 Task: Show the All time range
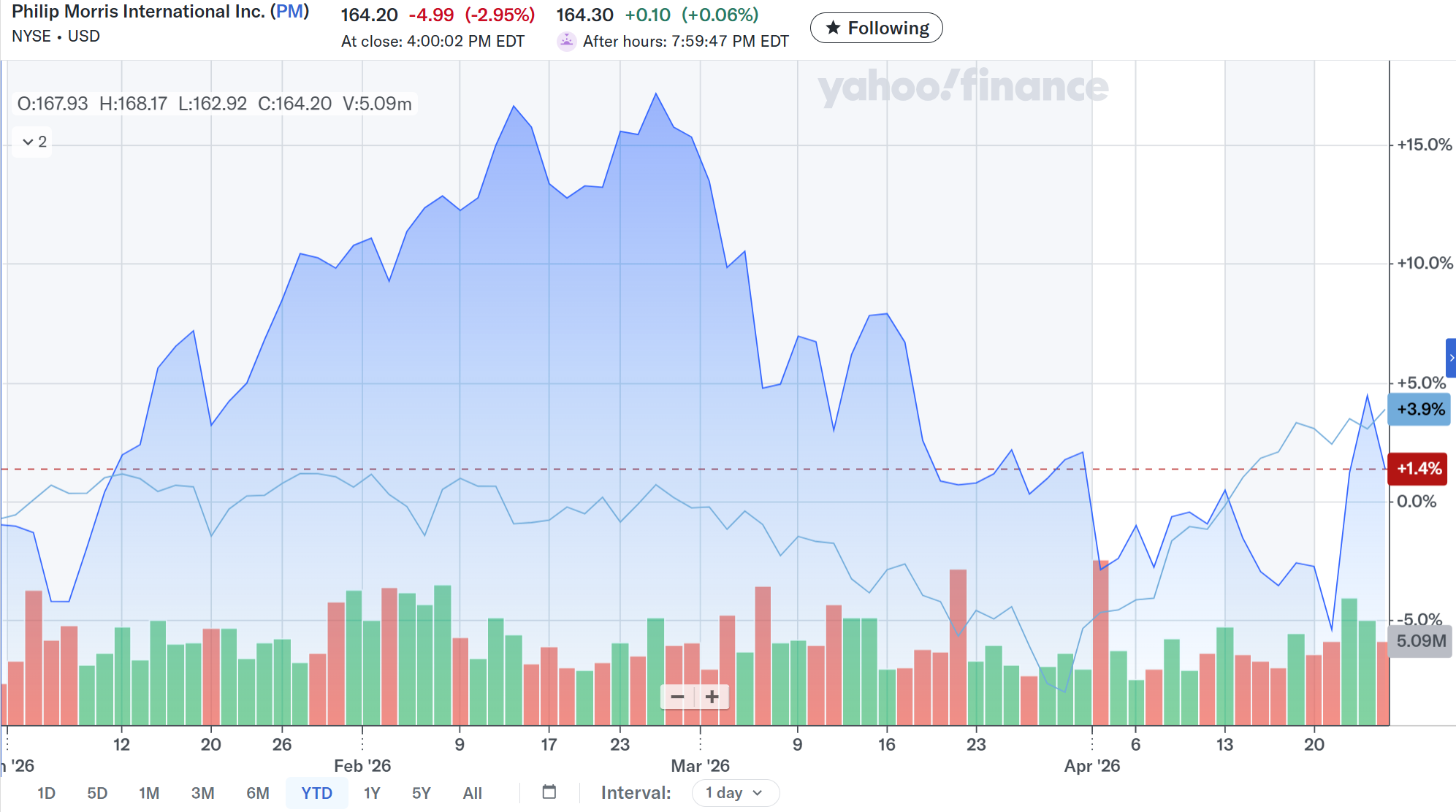472,793
